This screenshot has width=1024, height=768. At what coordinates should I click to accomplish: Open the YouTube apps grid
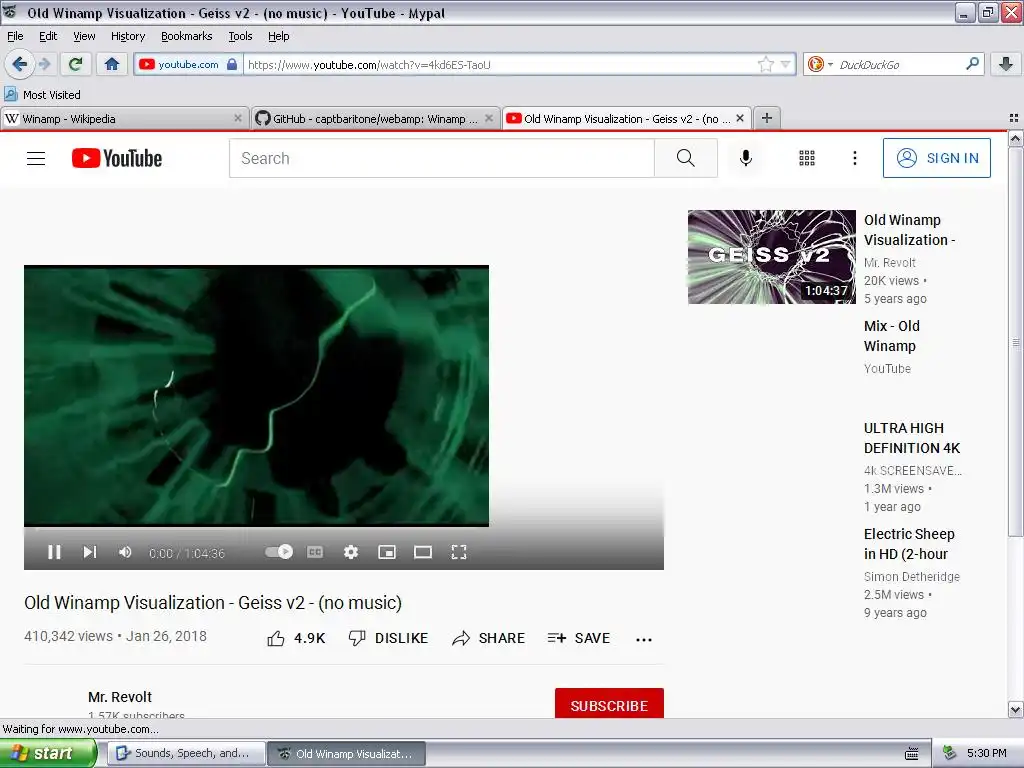click(x=807, y=158)
